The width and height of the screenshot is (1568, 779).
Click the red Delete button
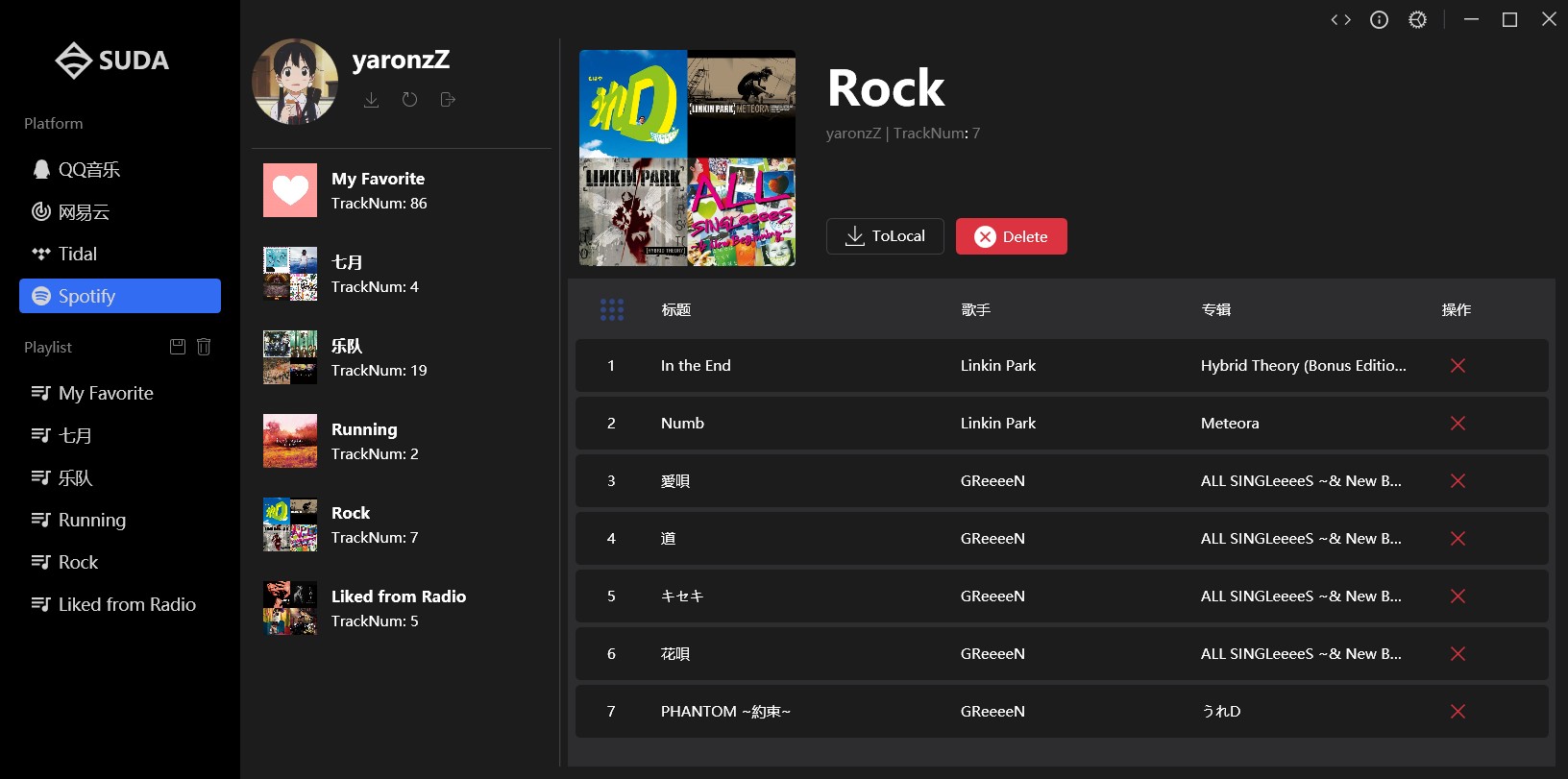click(x=1012, y=236)
